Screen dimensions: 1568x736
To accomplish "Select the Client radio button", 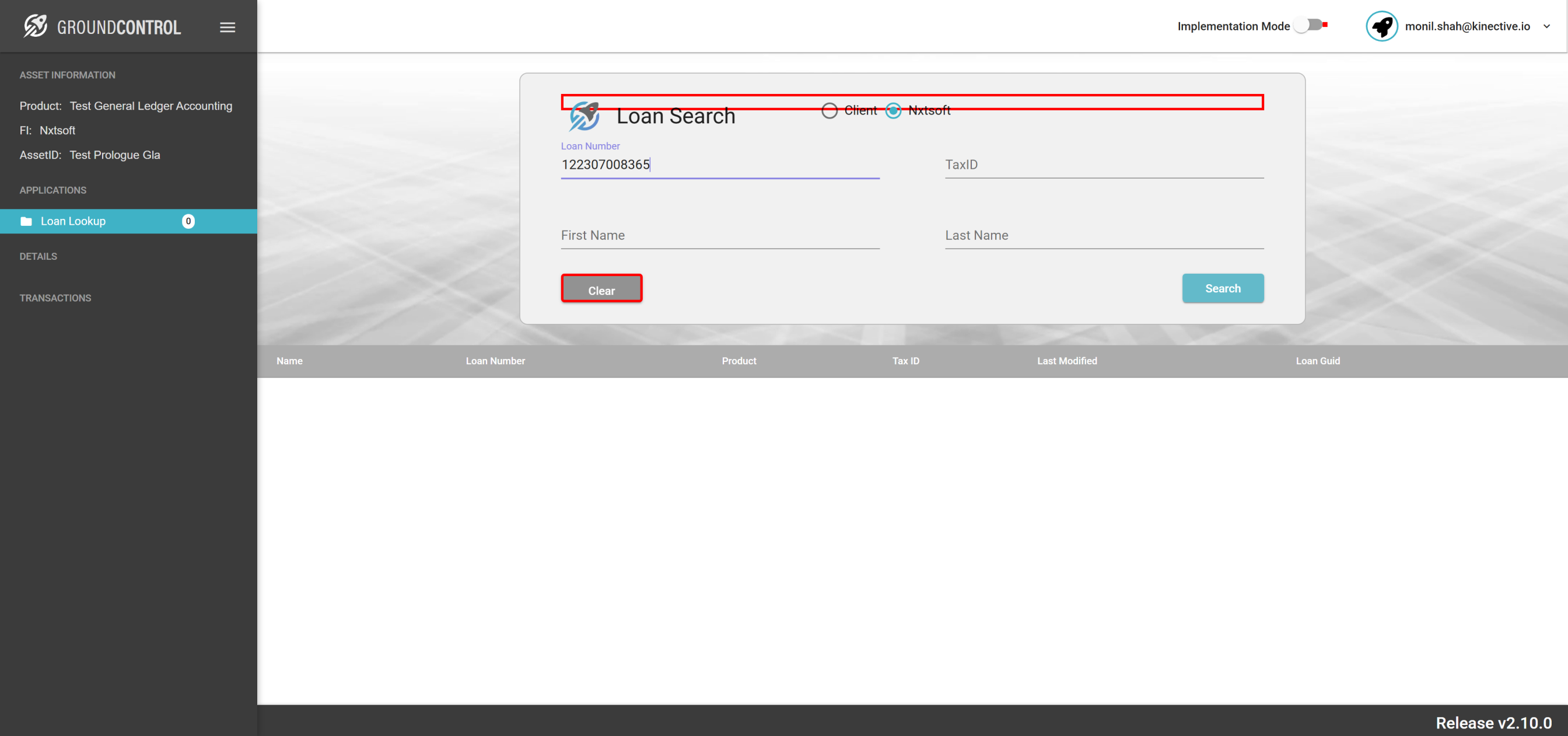I will pos(829,111).
